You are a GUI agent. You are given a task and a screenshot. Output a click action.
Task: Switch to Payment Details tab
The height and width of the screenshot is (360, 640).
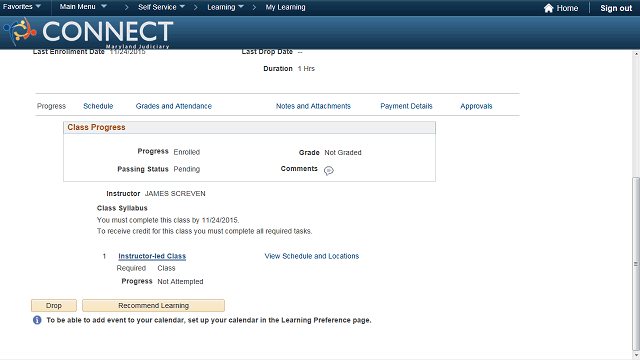tap(406, 106)
